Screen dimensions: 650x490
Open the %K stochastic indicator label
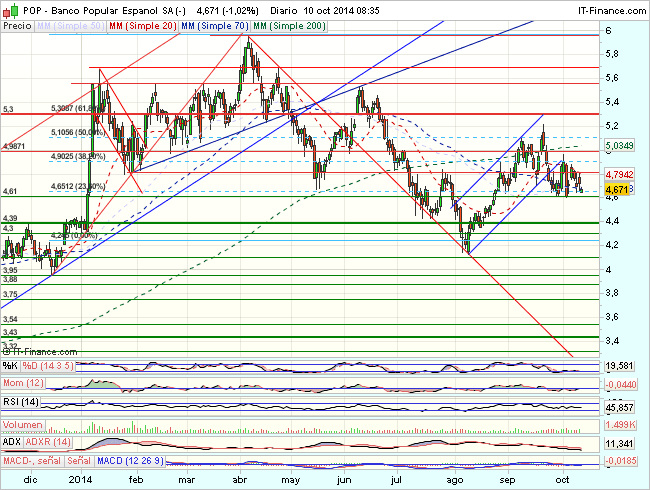tap(11, 365)
